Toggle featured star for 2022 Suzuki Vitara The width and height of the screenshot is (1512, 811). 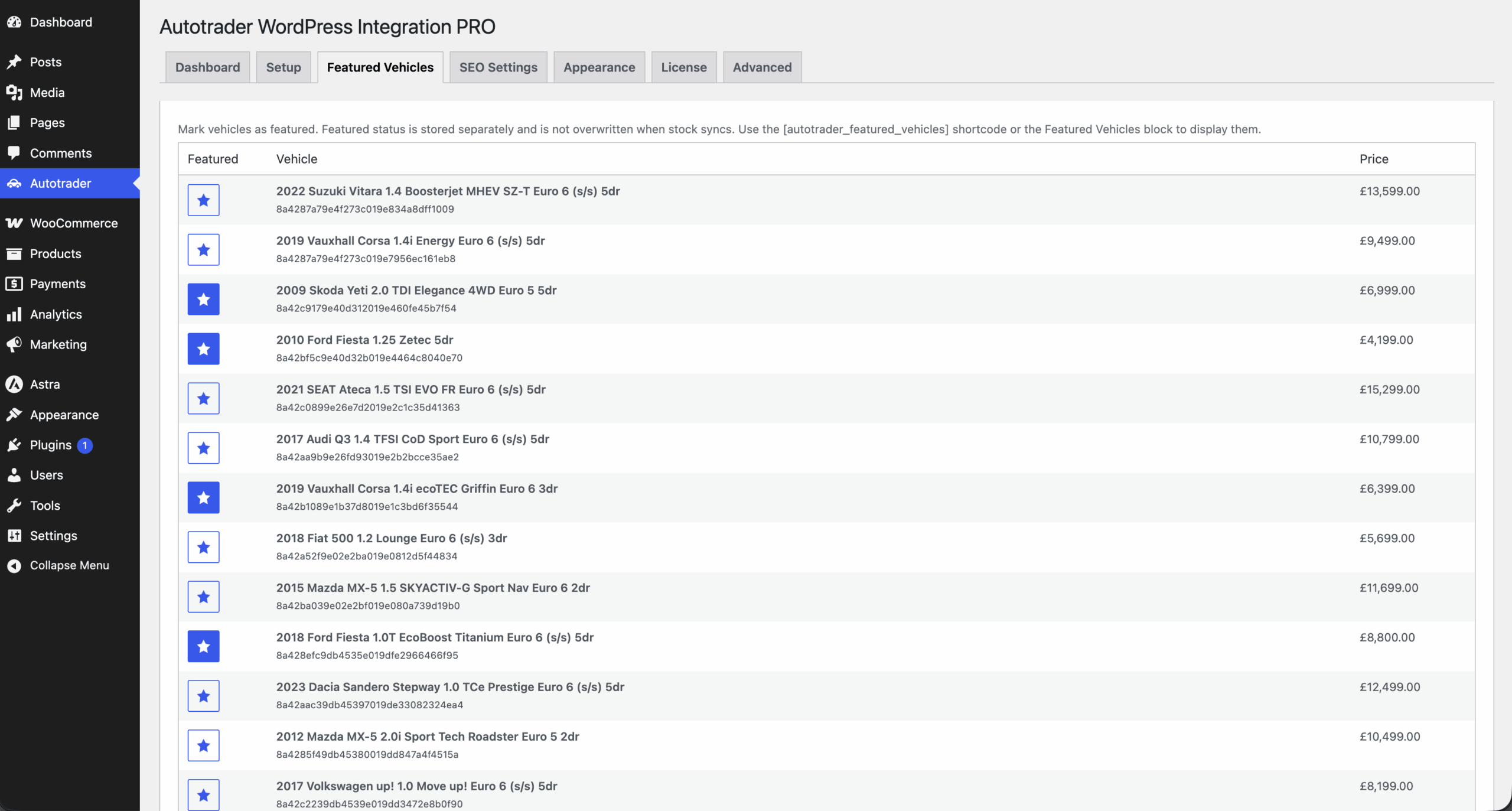[204, 200]
